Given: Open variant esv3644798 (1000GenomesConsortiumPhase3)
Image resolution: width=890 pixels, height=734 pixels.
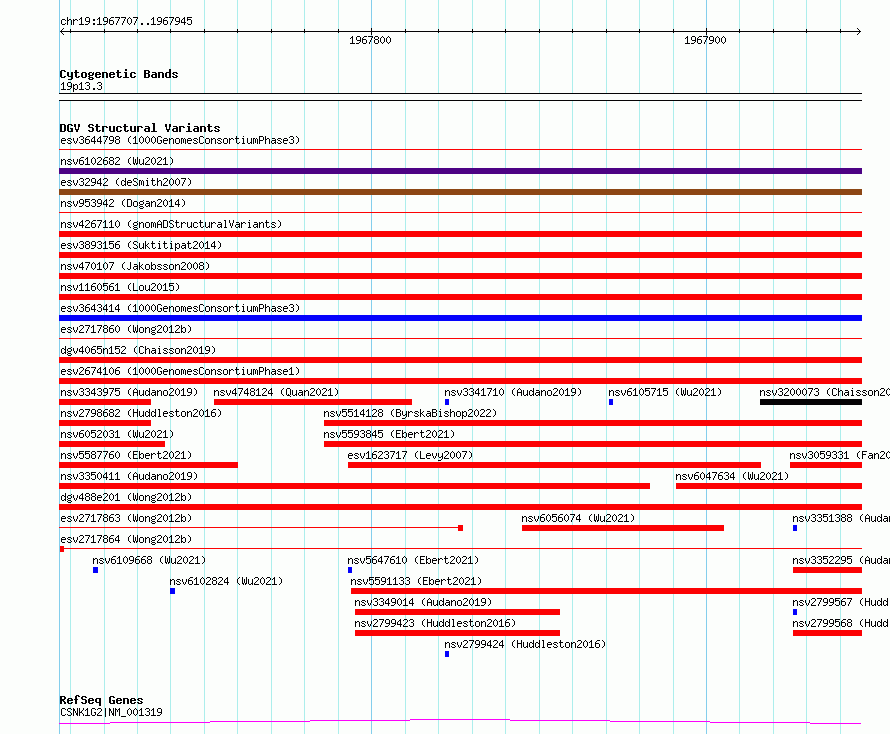Looking at the screenshot, I should point(180,140).
